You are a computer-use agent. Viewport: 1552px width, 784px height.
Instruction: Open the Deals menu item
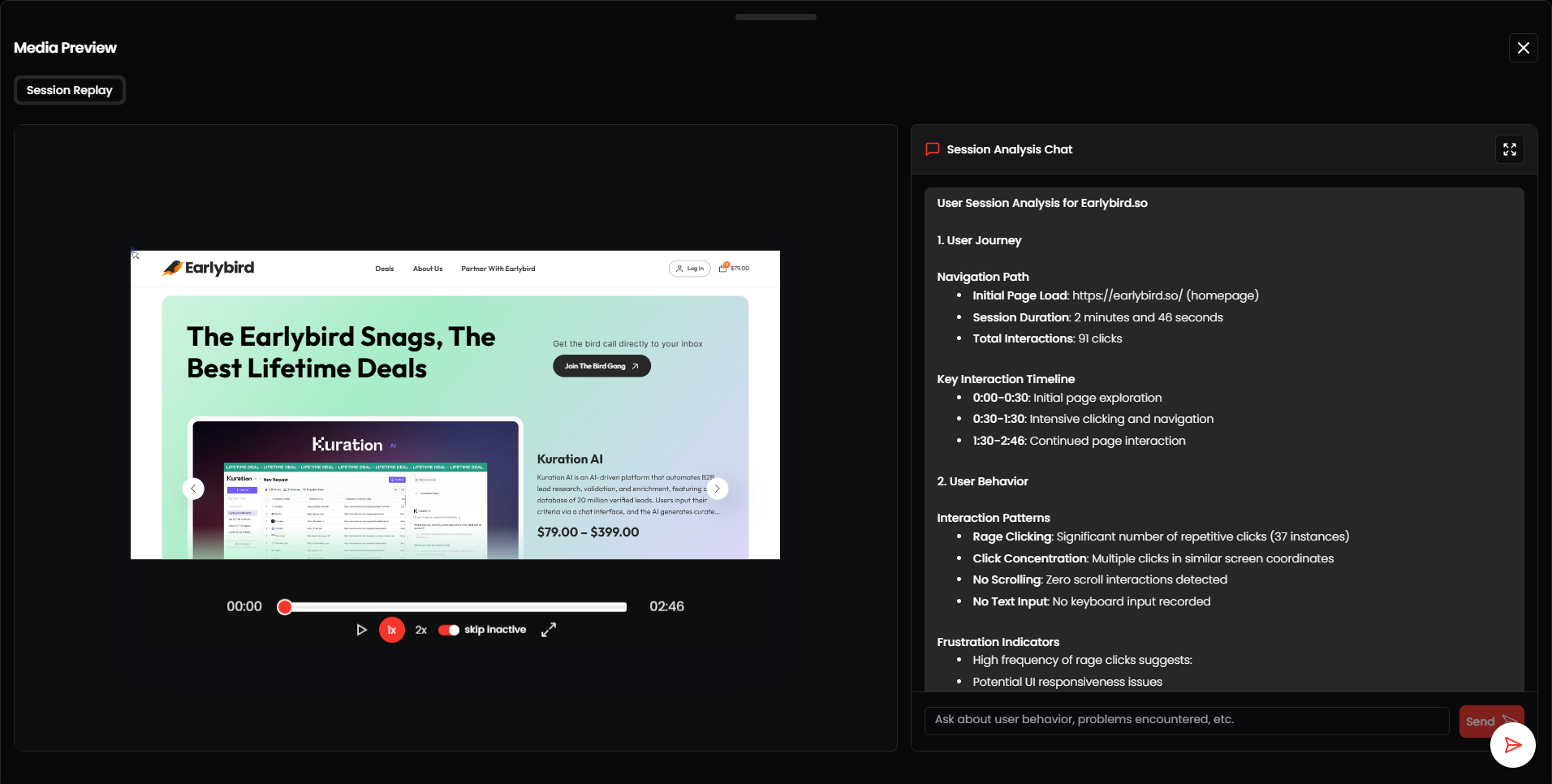(385, 269)
